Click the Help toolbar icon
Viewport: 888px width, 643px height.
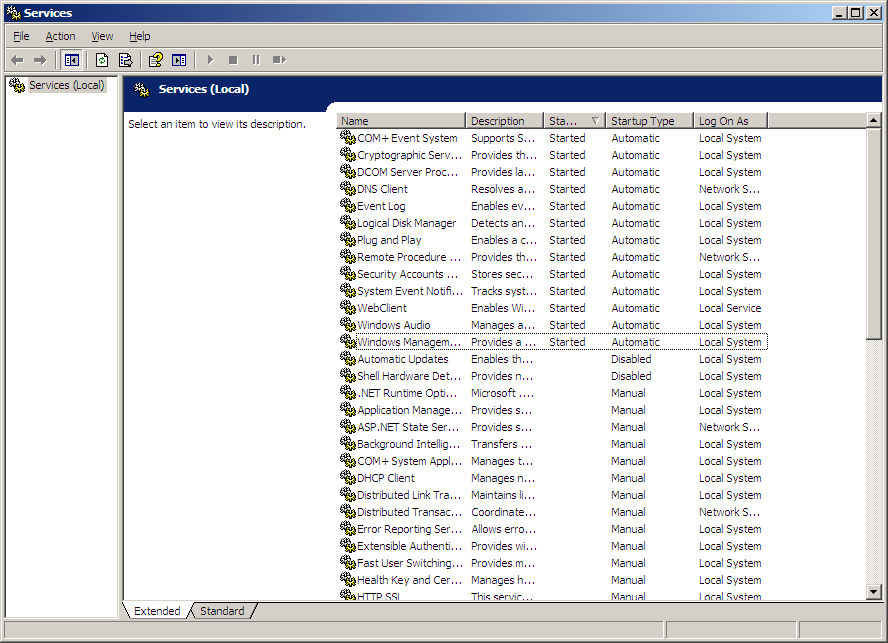pyautogui.click(x=155, y=59)
